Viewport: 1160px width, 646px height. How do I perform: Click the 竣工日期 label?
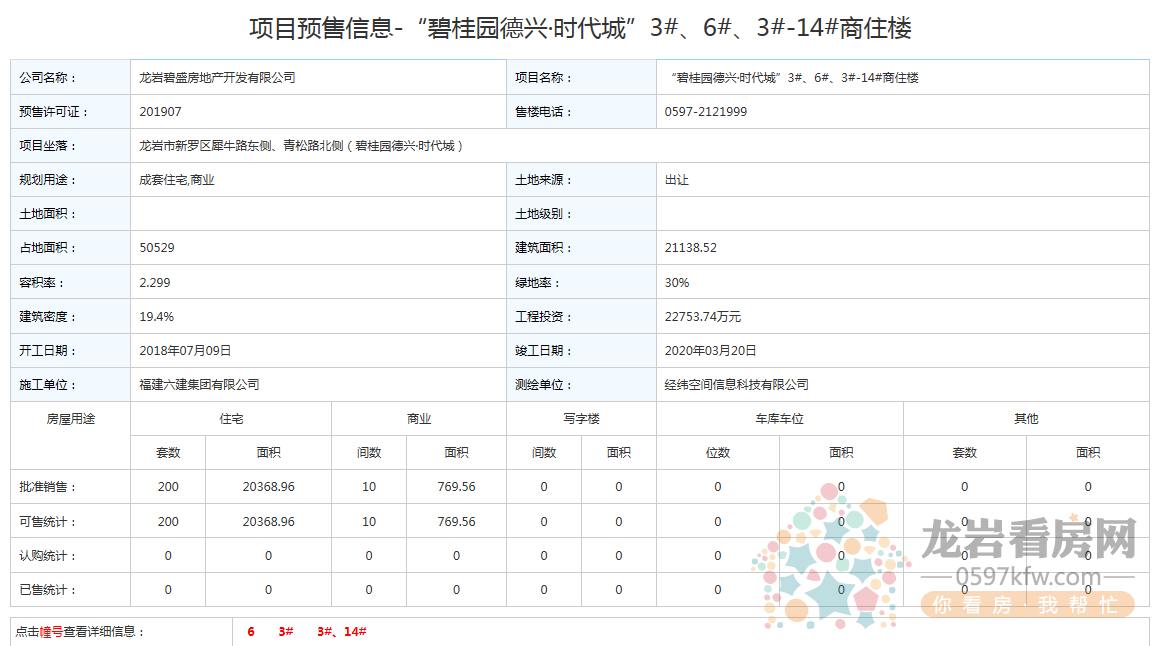[544, 351]
